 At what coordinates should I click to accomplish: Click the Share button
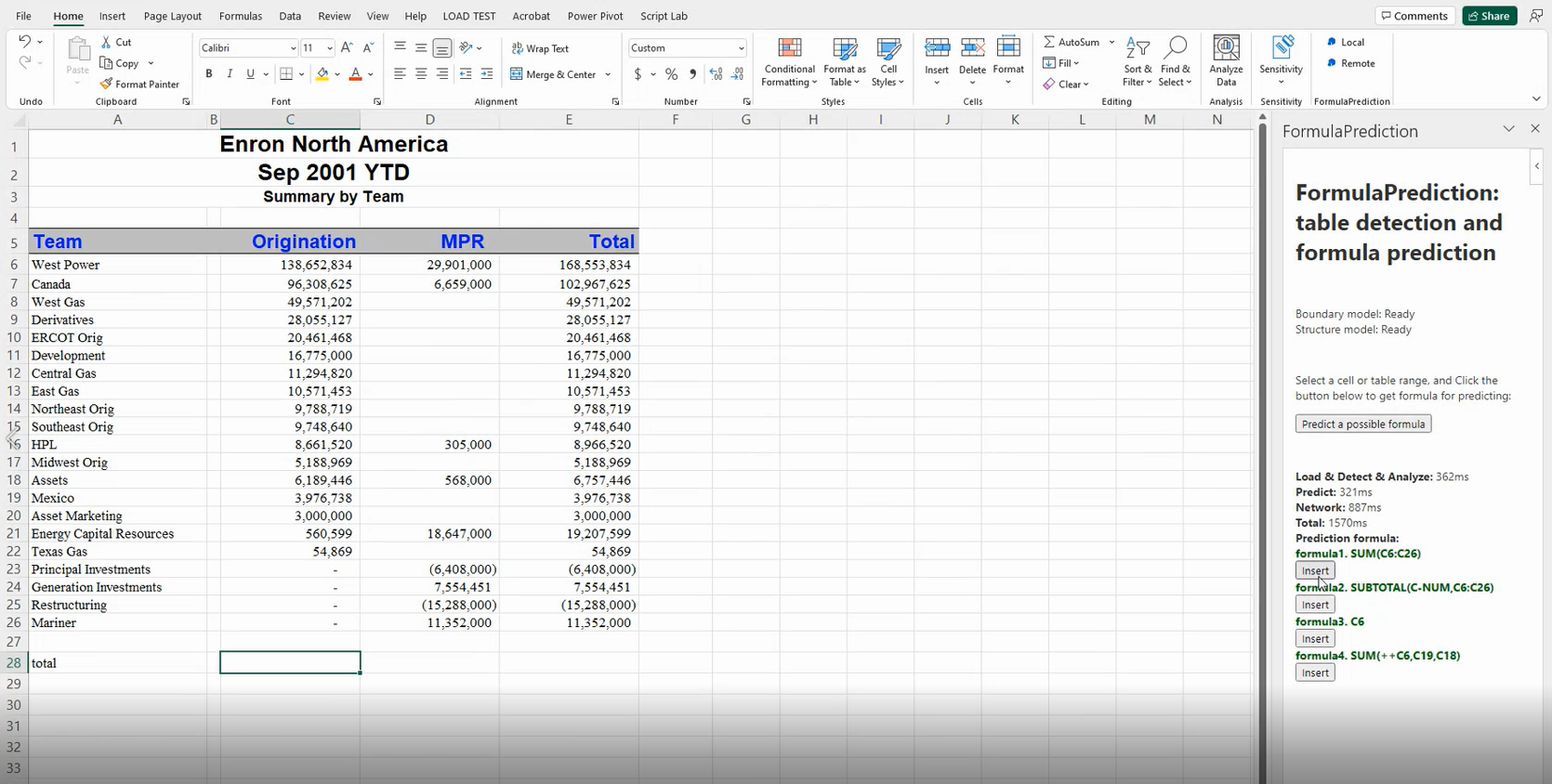[1490, 16]
